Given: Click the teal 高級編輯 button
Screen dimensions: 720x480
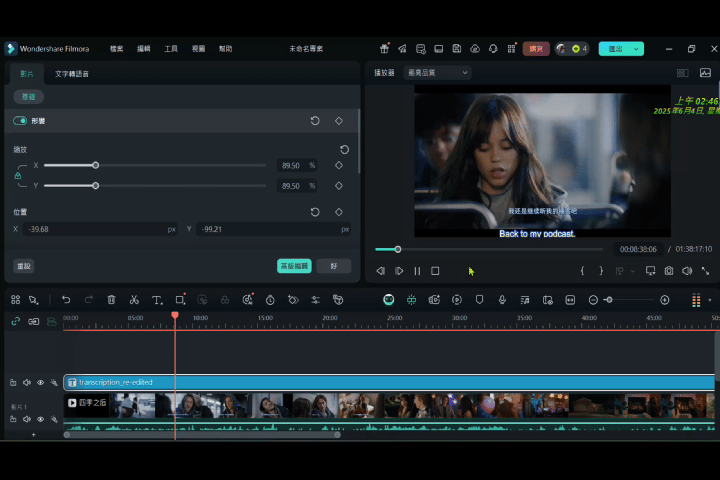Looking at the screenshot, I should (x=294, y=266).
